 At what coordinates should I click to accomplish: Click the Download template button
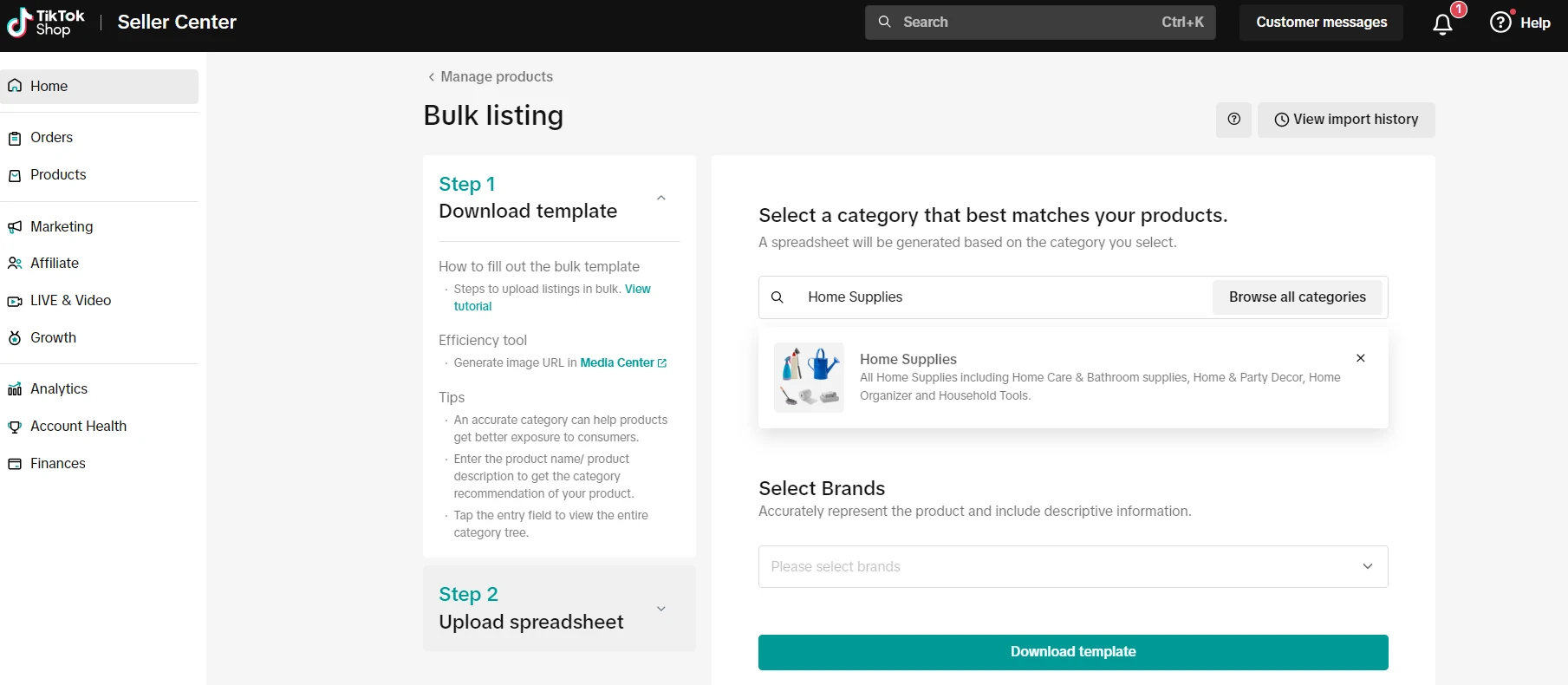click(1072, 652)
